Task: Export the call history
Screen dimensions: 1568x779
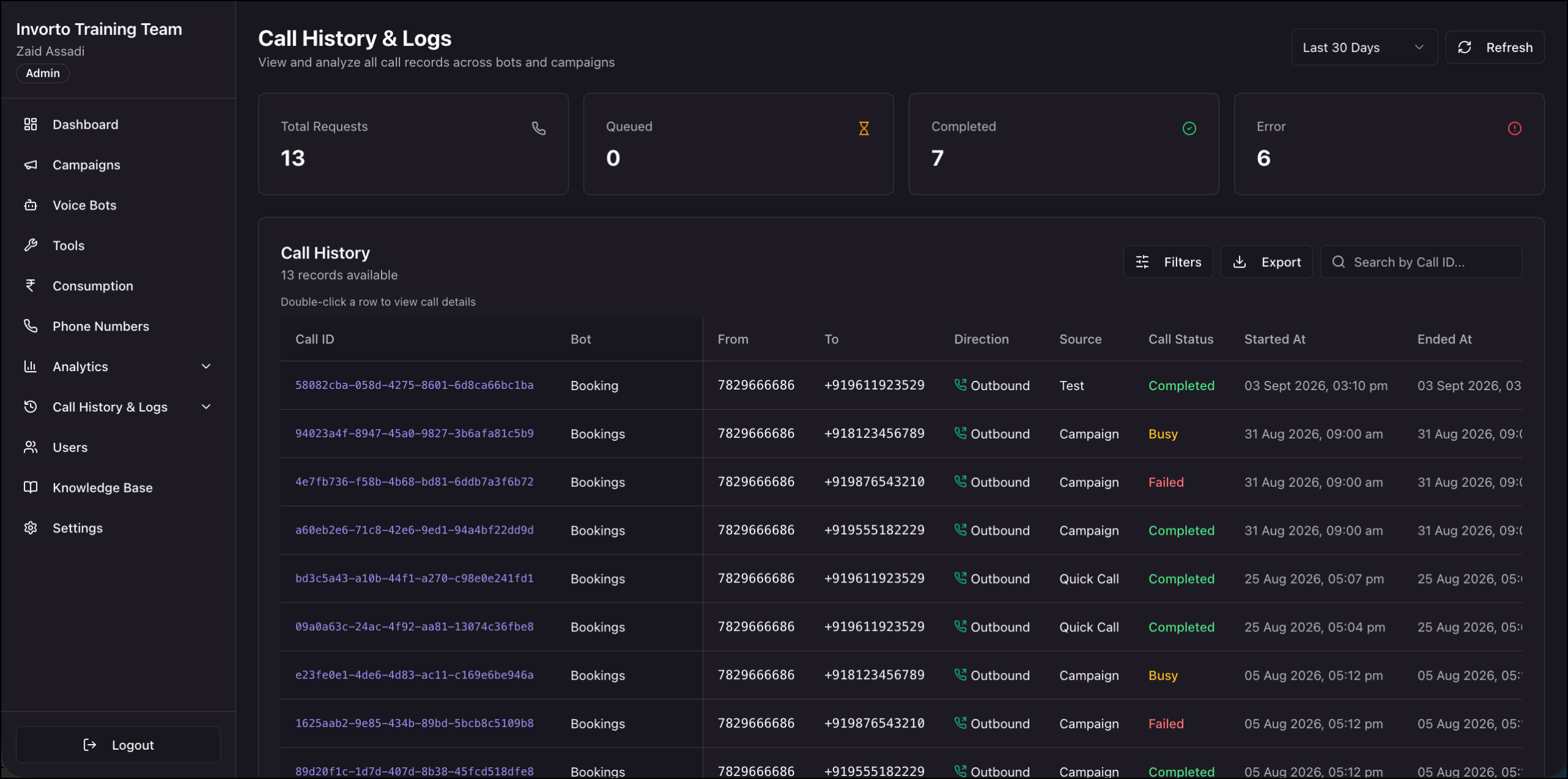Action: (x=1267, y=262)
